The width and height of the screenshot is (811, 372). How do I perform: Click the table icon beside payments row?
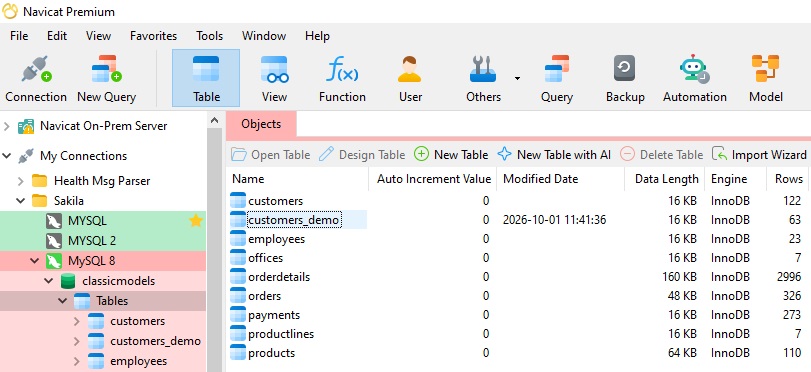click(x=238, y=315)
